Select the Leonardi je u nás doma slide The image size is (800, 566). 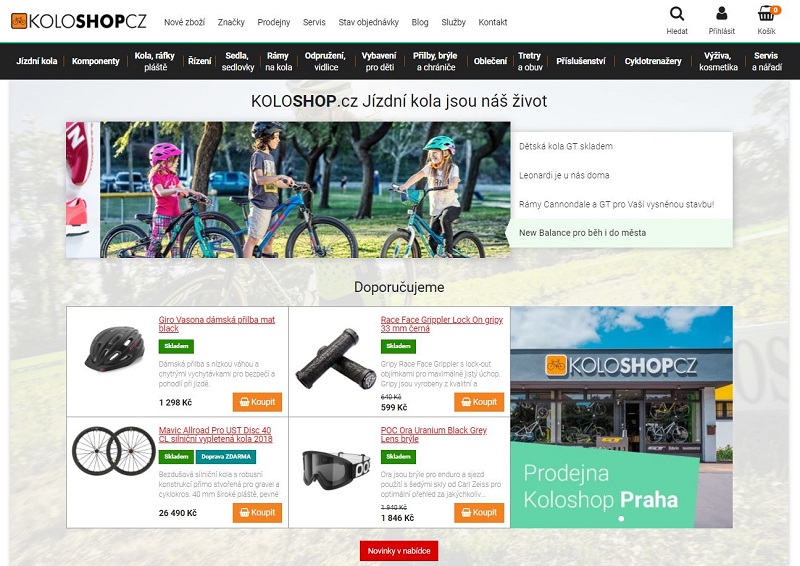[x=564, y=175]
